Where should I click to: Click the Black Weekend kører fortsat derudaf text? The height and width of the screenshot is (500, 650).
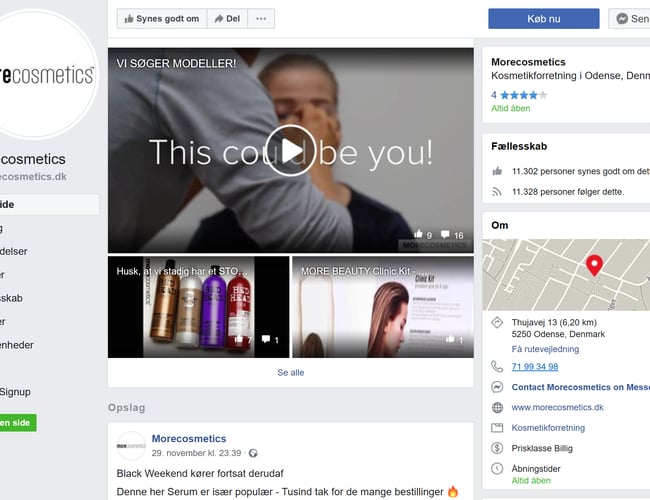pyautogui.click(x=200, y=473)
